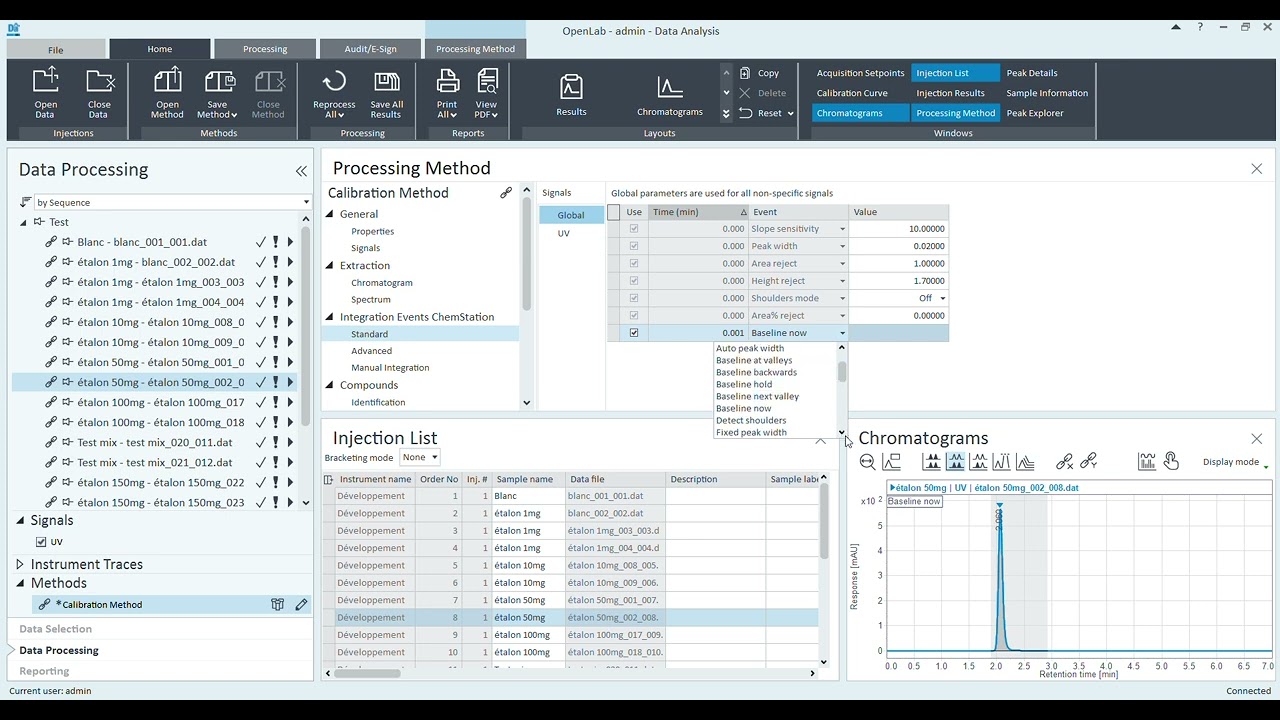Toggle Use checkbox for Height reject
1280x720 pixels.
tap(634, 281)
